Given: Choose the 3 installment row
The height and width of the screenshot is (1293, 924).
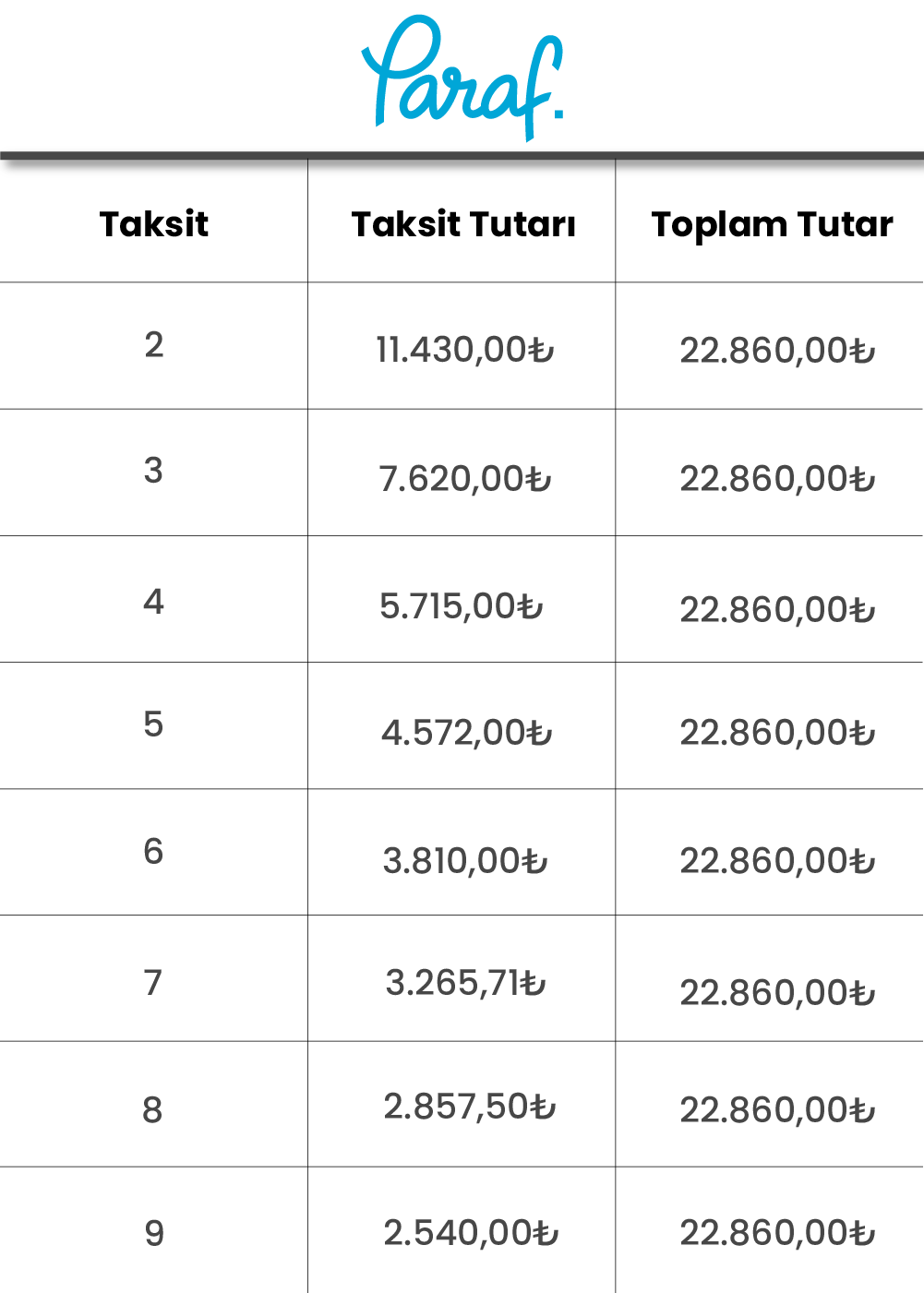Looking at the screenshot, I should tap(462, 473).
